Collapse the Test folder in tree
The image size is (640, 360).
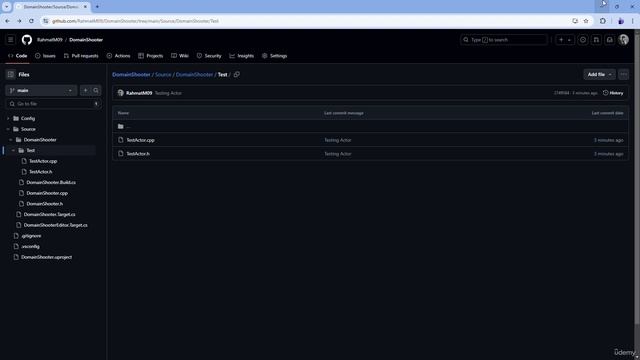[13, 150]
